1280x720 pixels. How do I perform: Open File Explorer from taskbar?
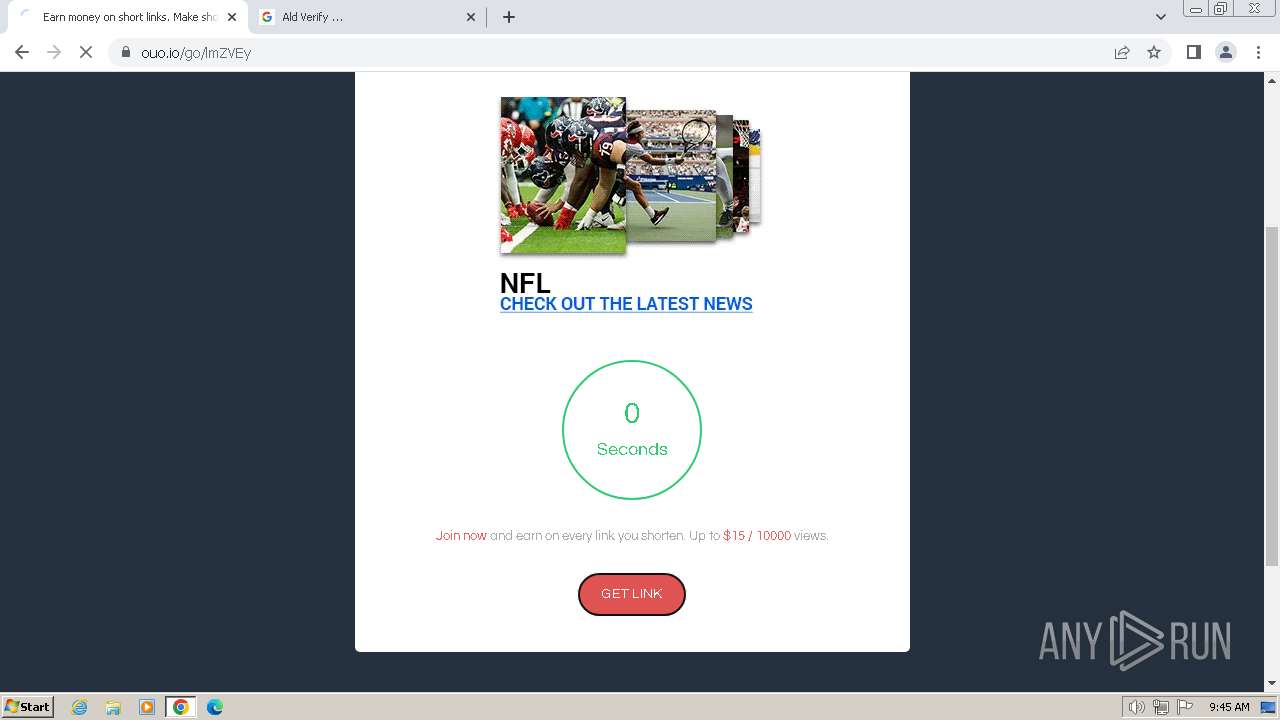[113, 707]
